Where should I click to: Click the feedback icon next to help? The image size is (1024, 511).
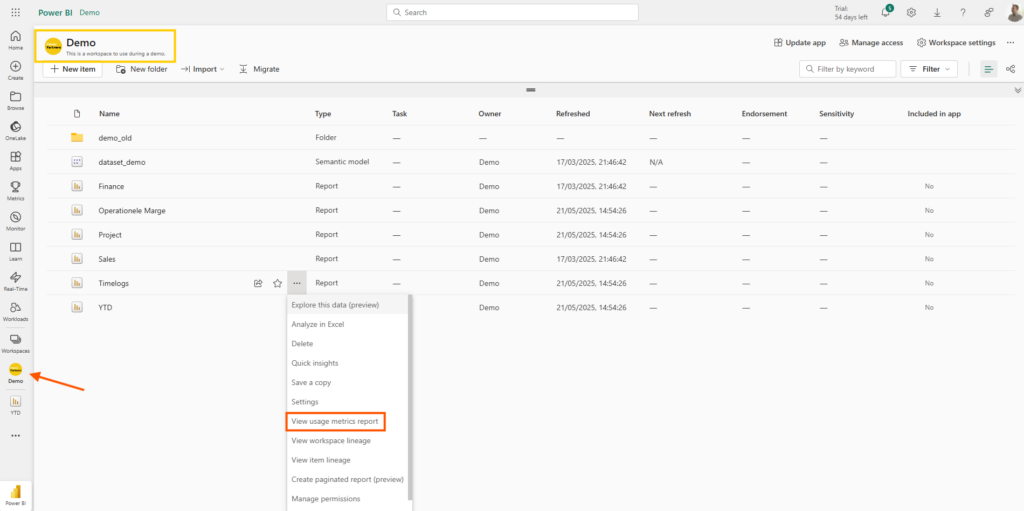pos(989,12)
